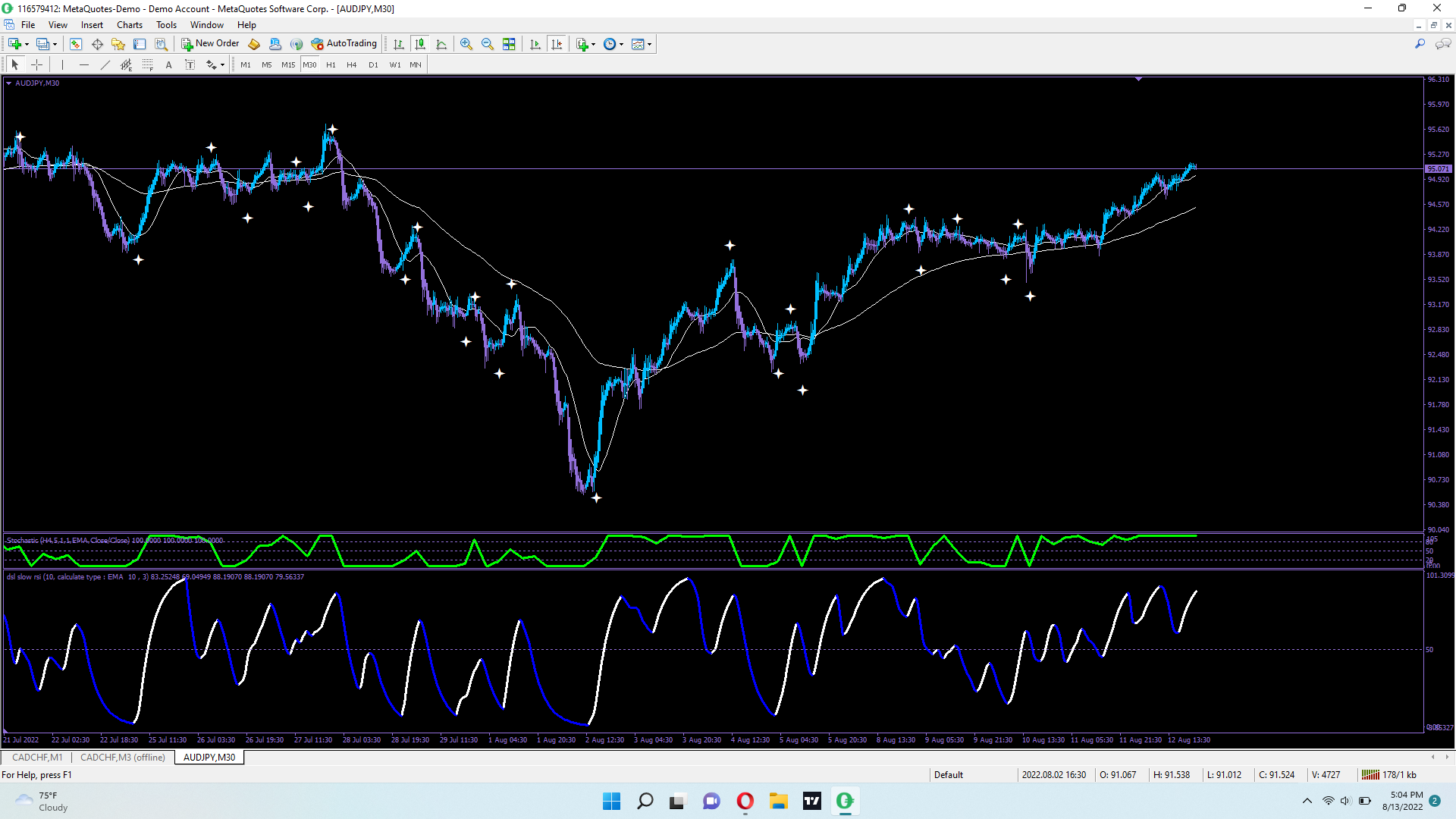Switch chart to line chart mode
The image size is (1456, 819).
pos(441,44)
